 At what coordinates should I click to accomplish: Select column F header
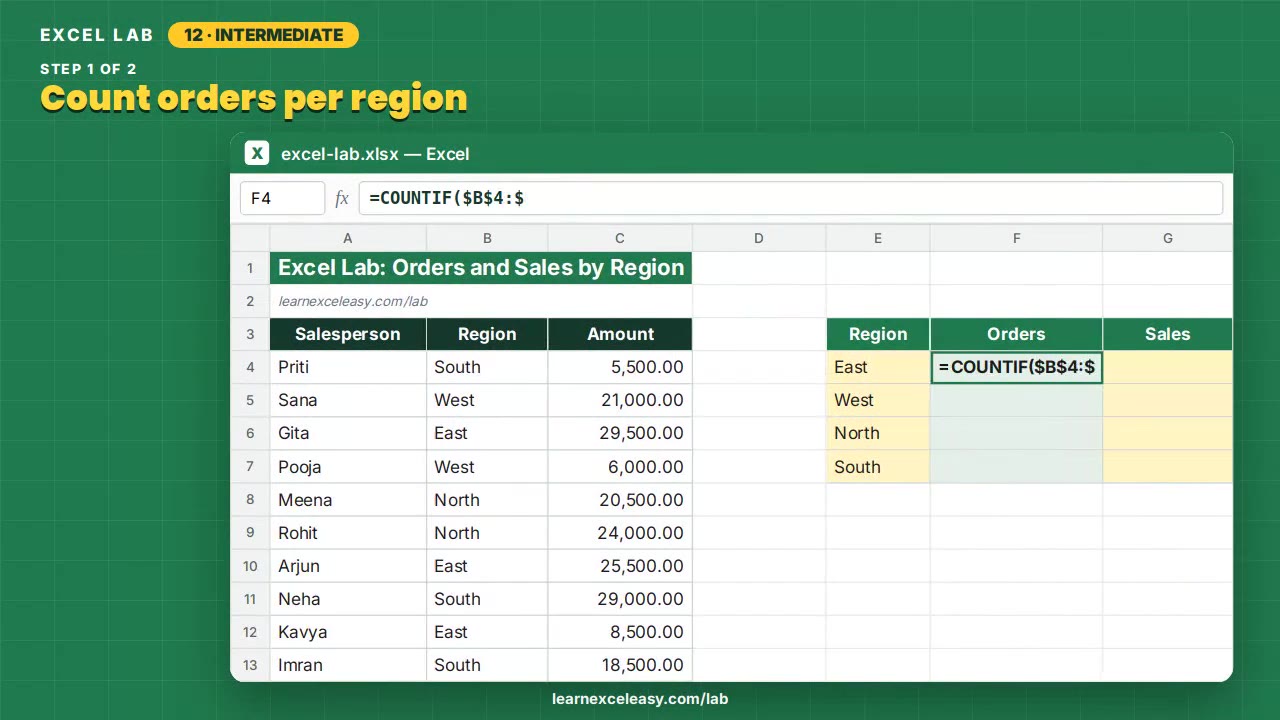[1016, 238]
